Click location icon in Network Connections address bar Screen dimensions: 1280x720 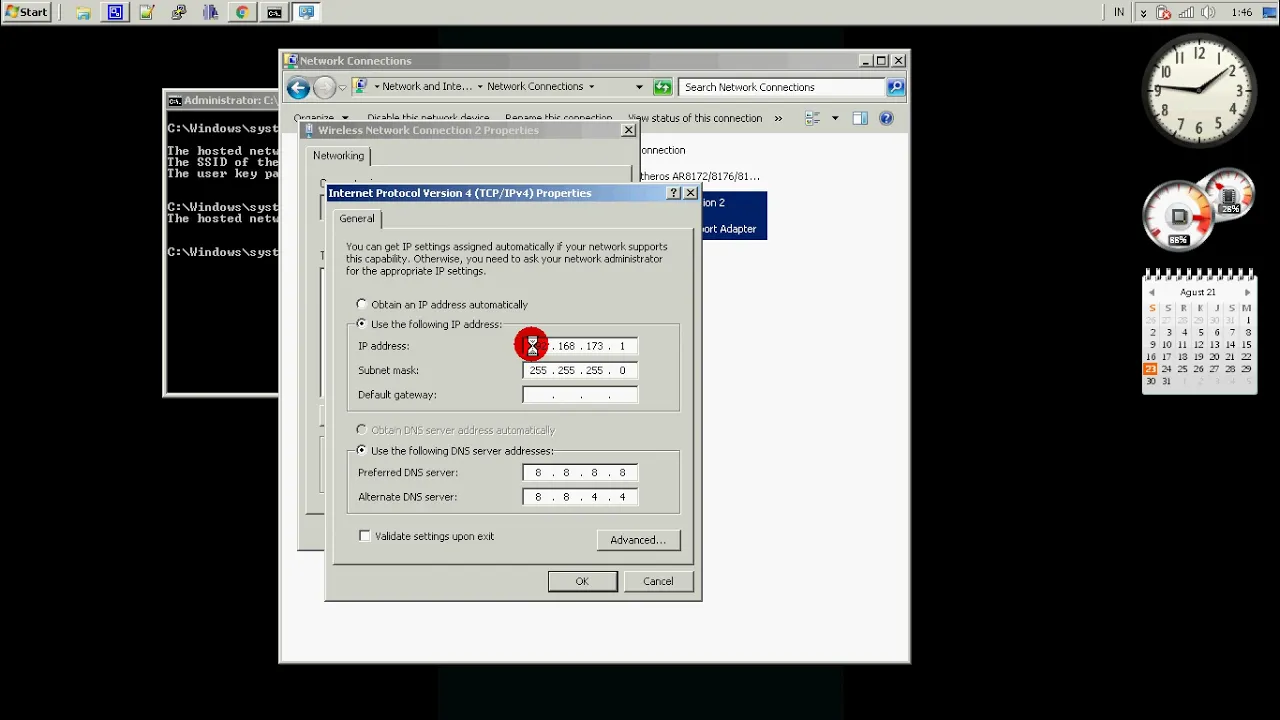pos(361,87)
